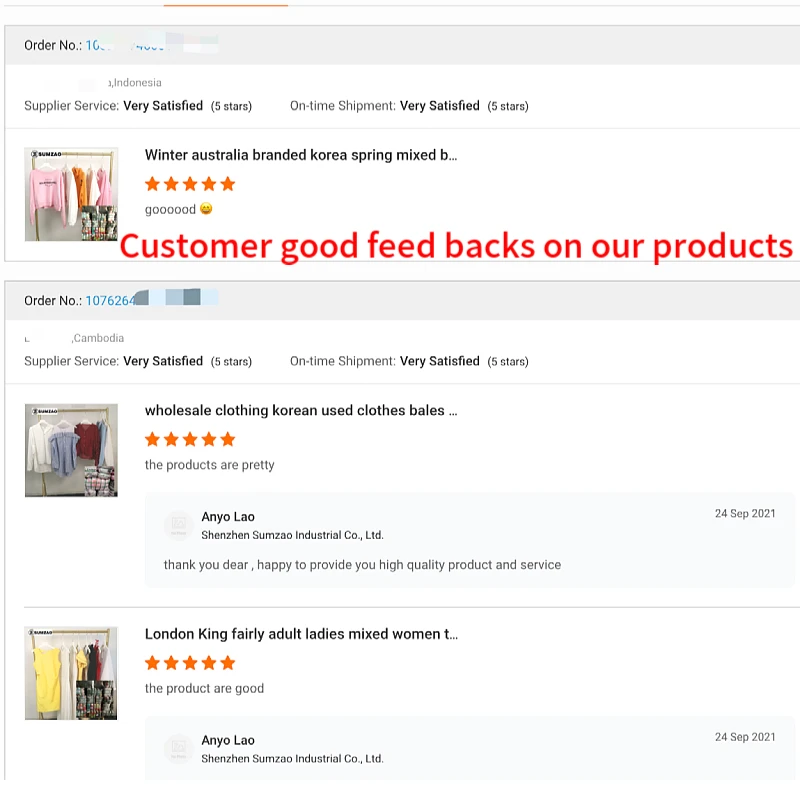The height and width of the screenshot is (800, 800).
Task: Click the star rating under wholesale clothing product
Action: pyautogui.click(x=190, y=439)
